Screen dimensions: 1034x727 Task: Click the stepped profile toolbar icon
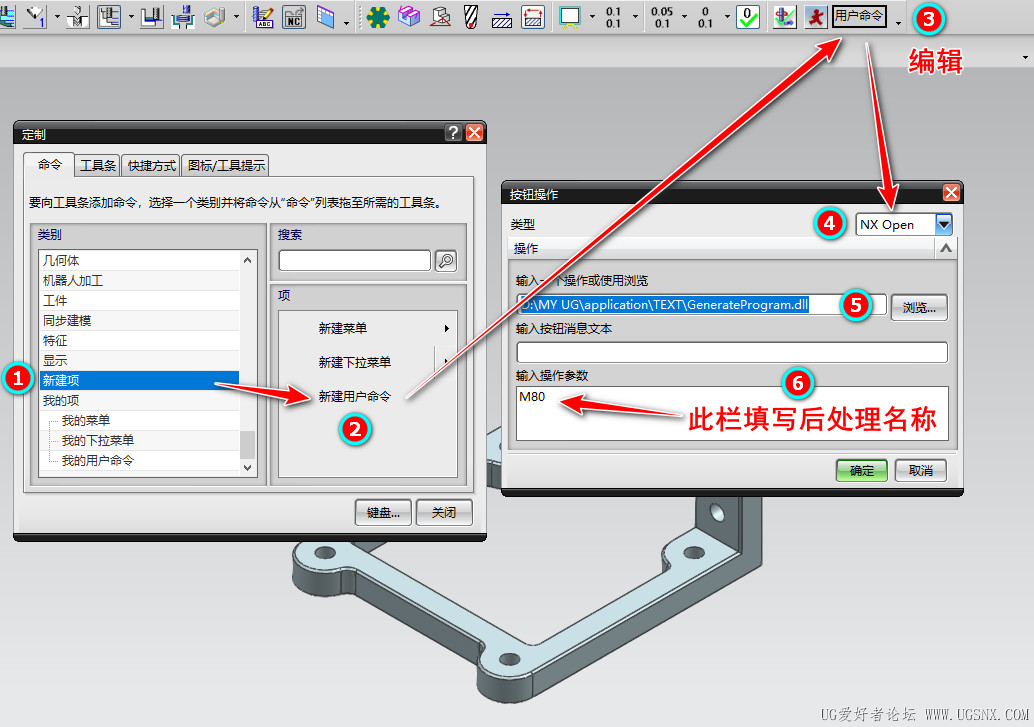tap(109, 16)
